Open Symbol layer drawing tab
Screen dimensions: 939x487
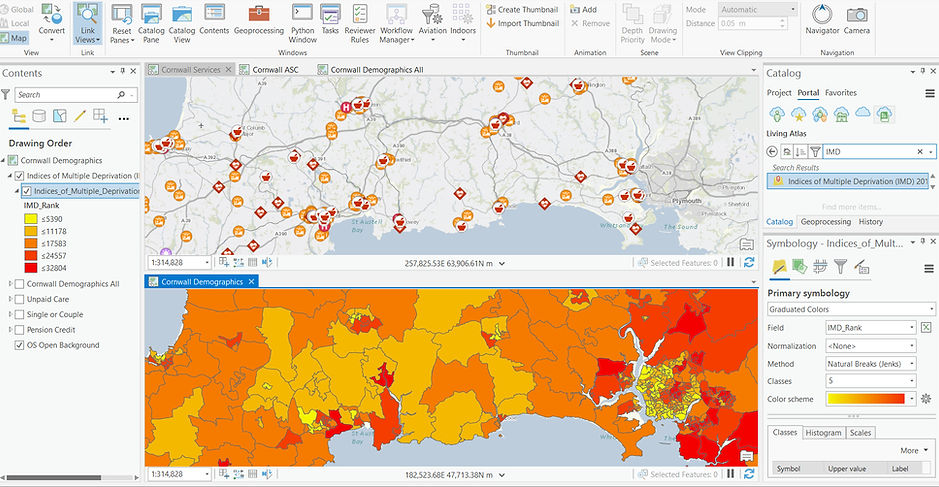pos(820,267)
